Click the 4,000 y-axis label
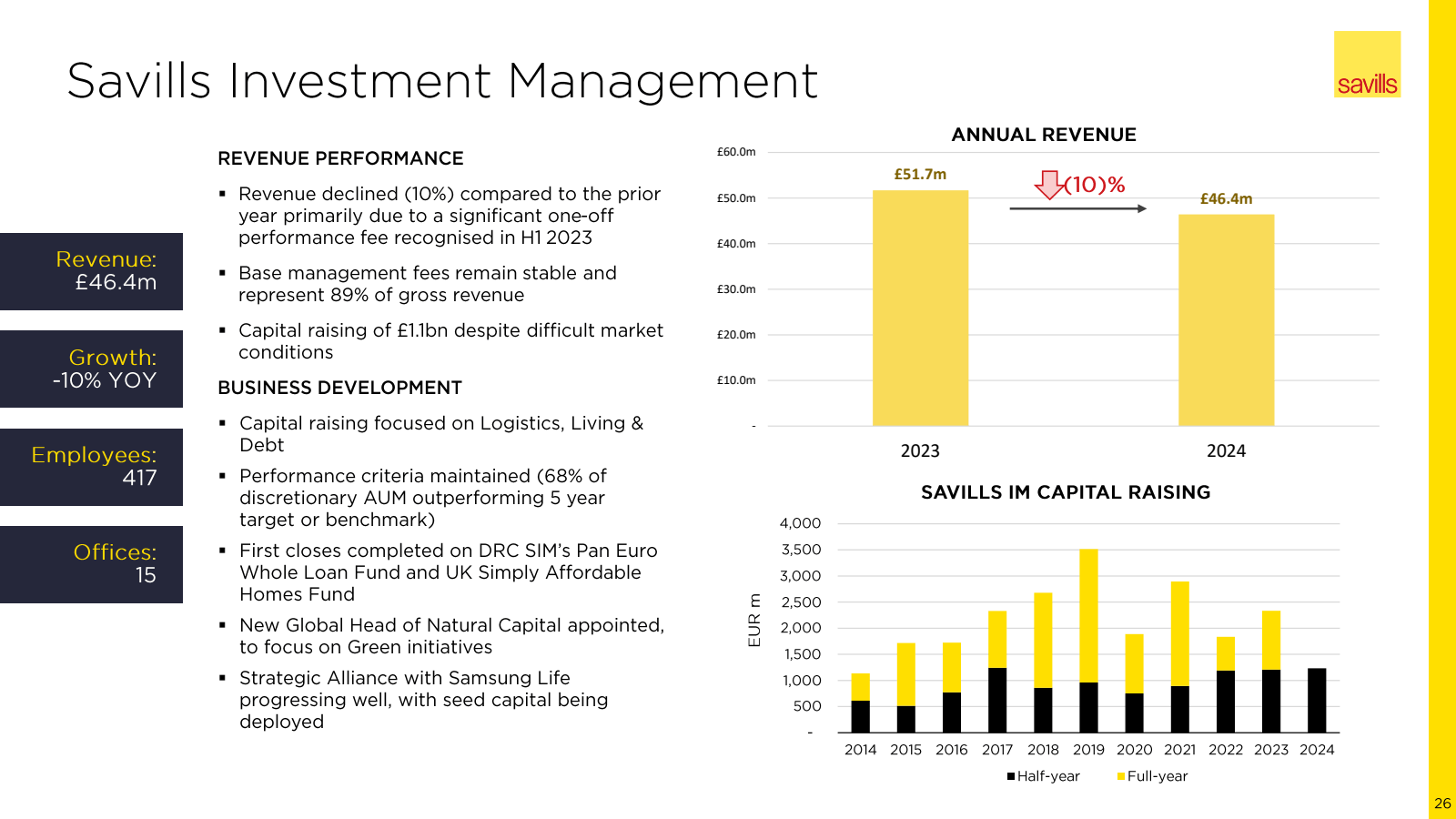1456x819 pixels. (x=801, y=523)
